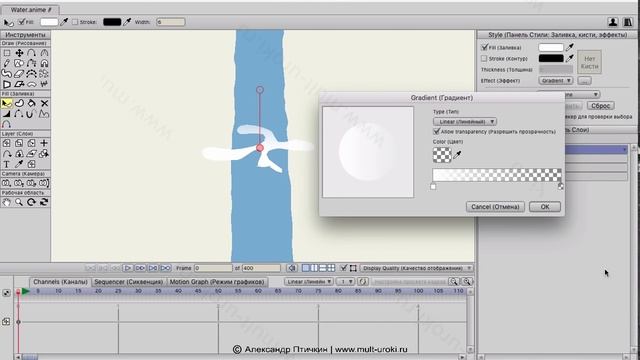The image size is (640, 360).
Task: Pick the Freehand pencil draw tool
Action: point(7,63)
